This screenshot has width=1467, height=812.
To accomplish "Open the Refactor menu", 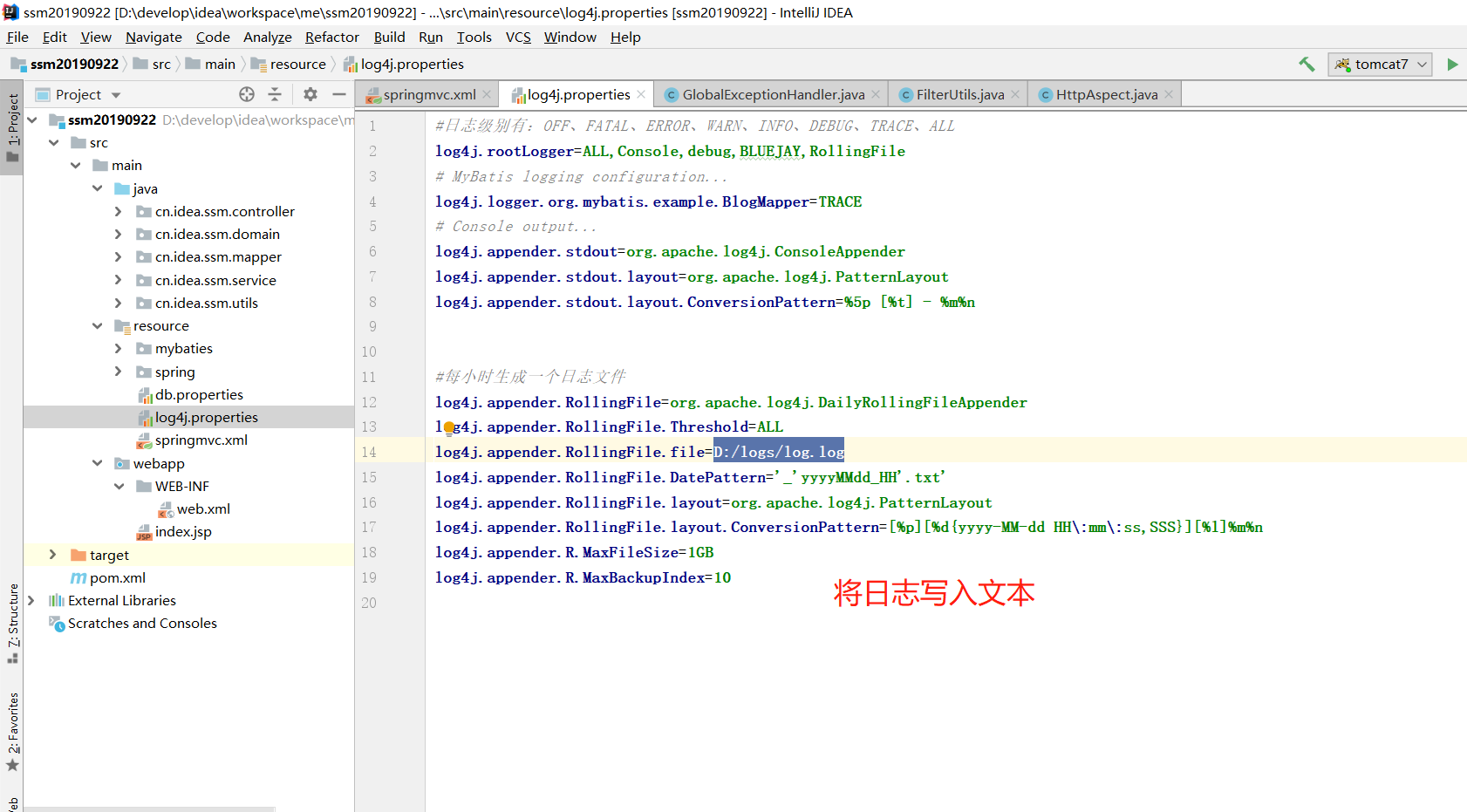I will [x=332, y=37].
